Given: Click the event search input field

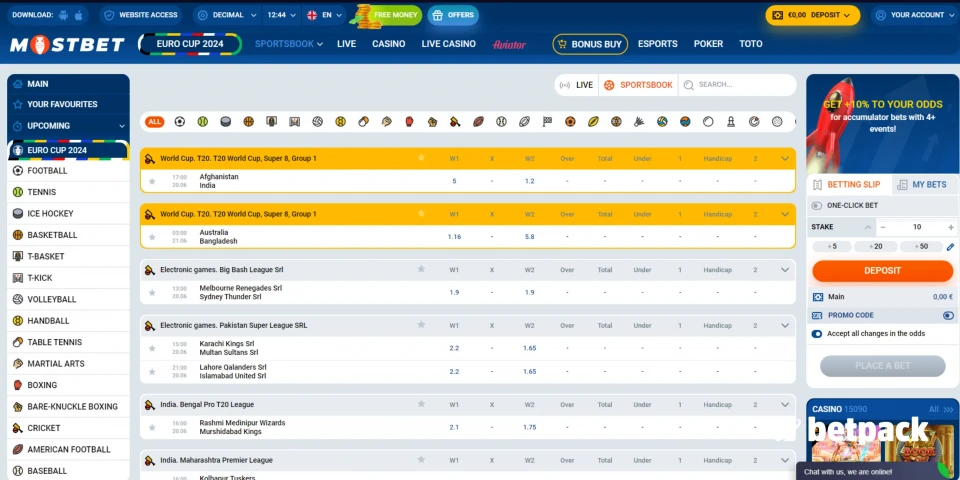Looking at the screenshot, I should click(x=740, y=85).
